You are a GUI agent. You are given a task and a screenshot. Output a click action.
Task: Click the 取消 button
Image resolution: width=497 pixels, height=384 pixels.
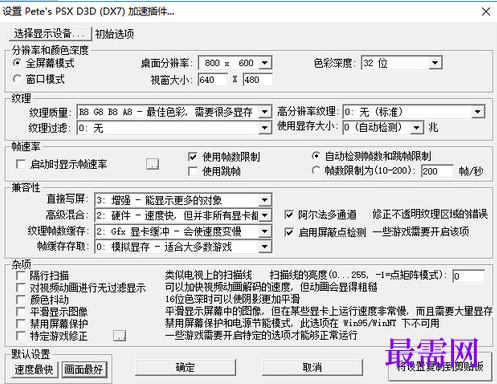(312, 367)
